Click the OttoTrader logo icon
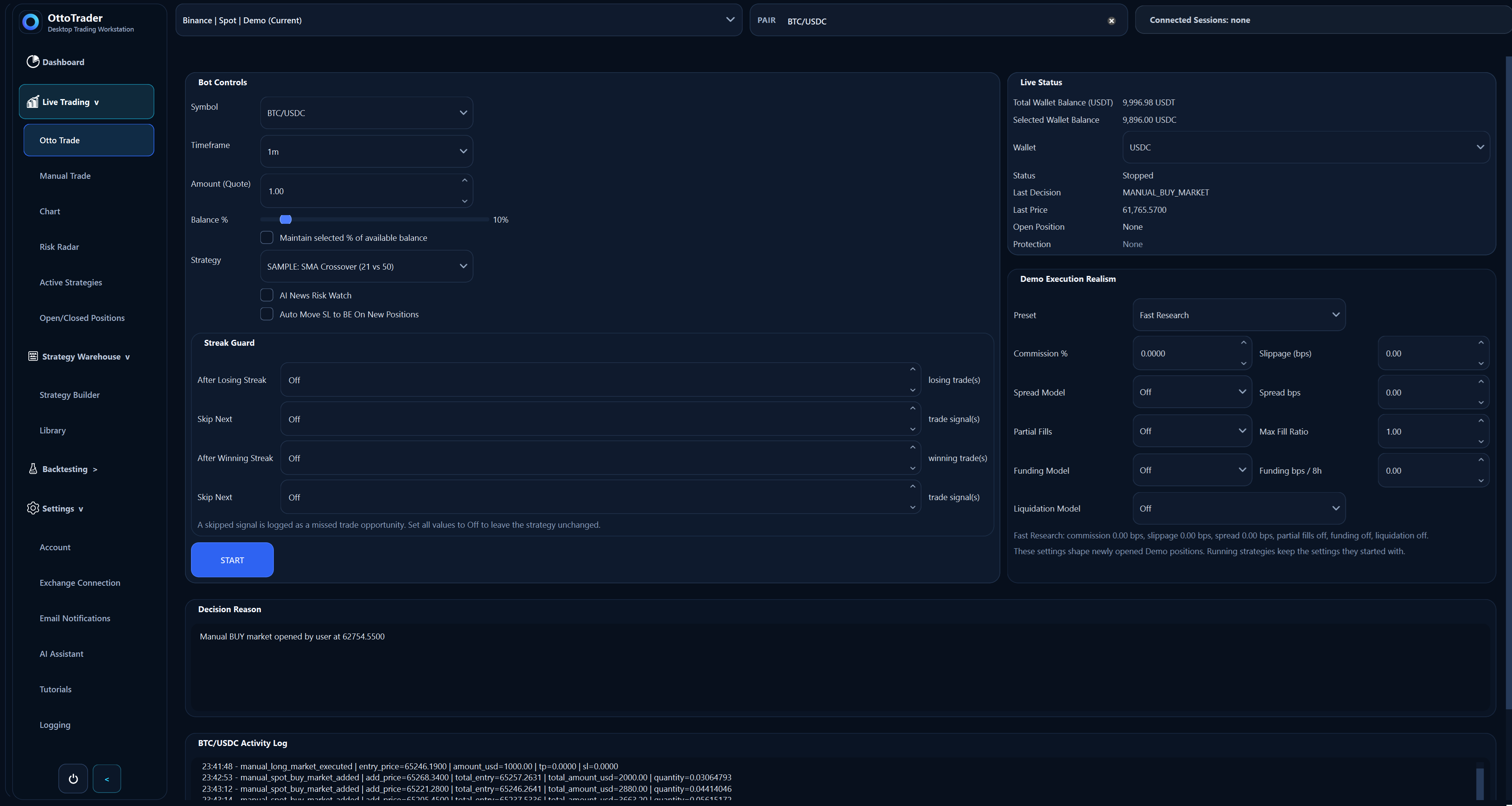 30,22
